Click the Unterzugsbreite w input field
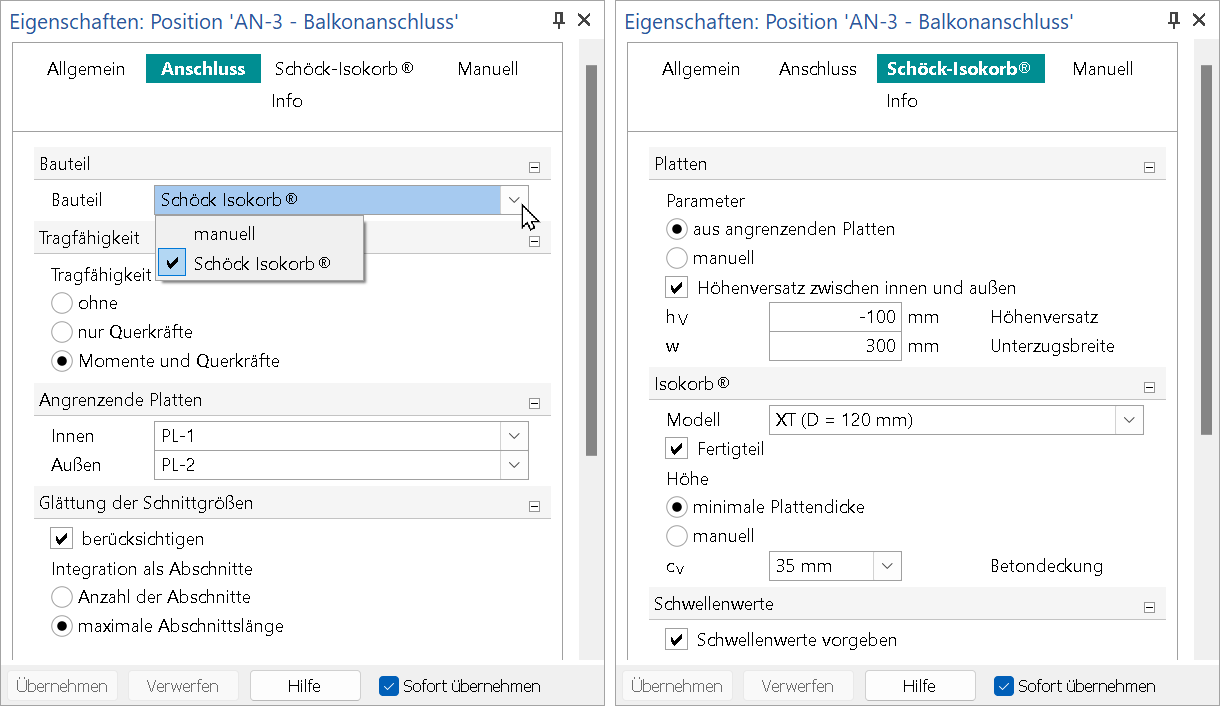The height and width of the screenshot is (706, 1220). [x=835, y=347]
